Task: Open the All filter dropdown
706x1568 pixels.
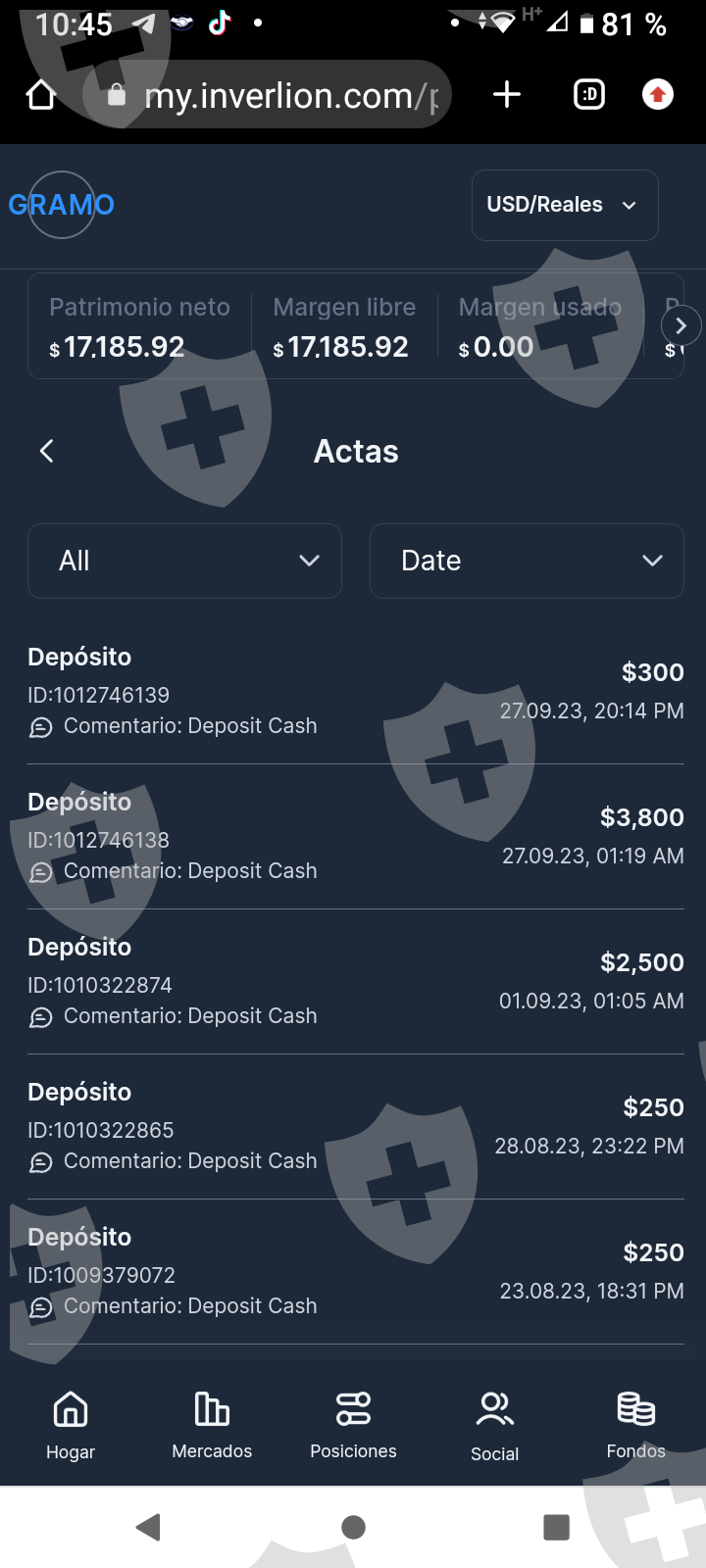Action: (184, 561)
